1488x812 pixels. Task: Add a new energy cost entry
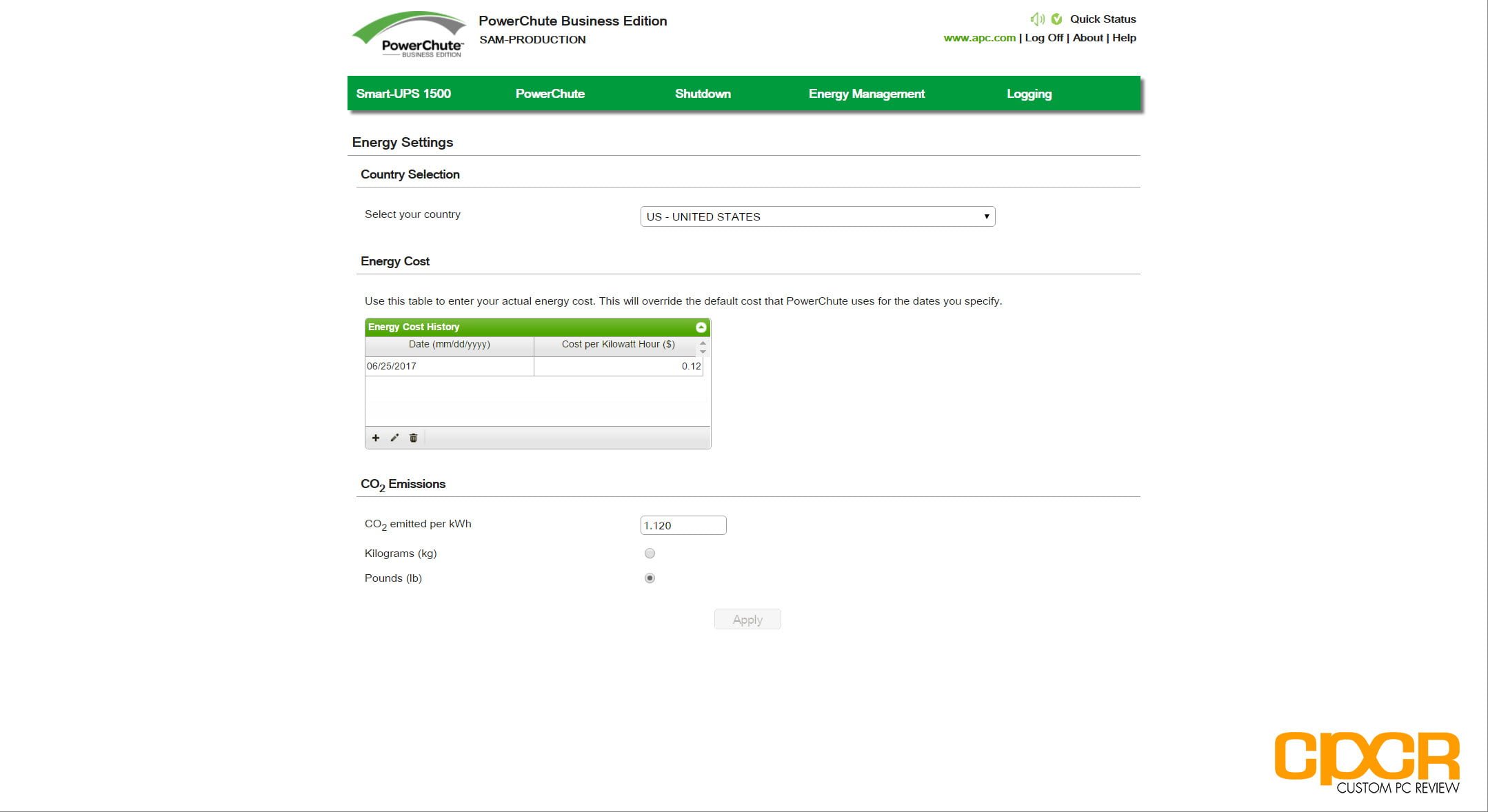[x=376, y=438]
